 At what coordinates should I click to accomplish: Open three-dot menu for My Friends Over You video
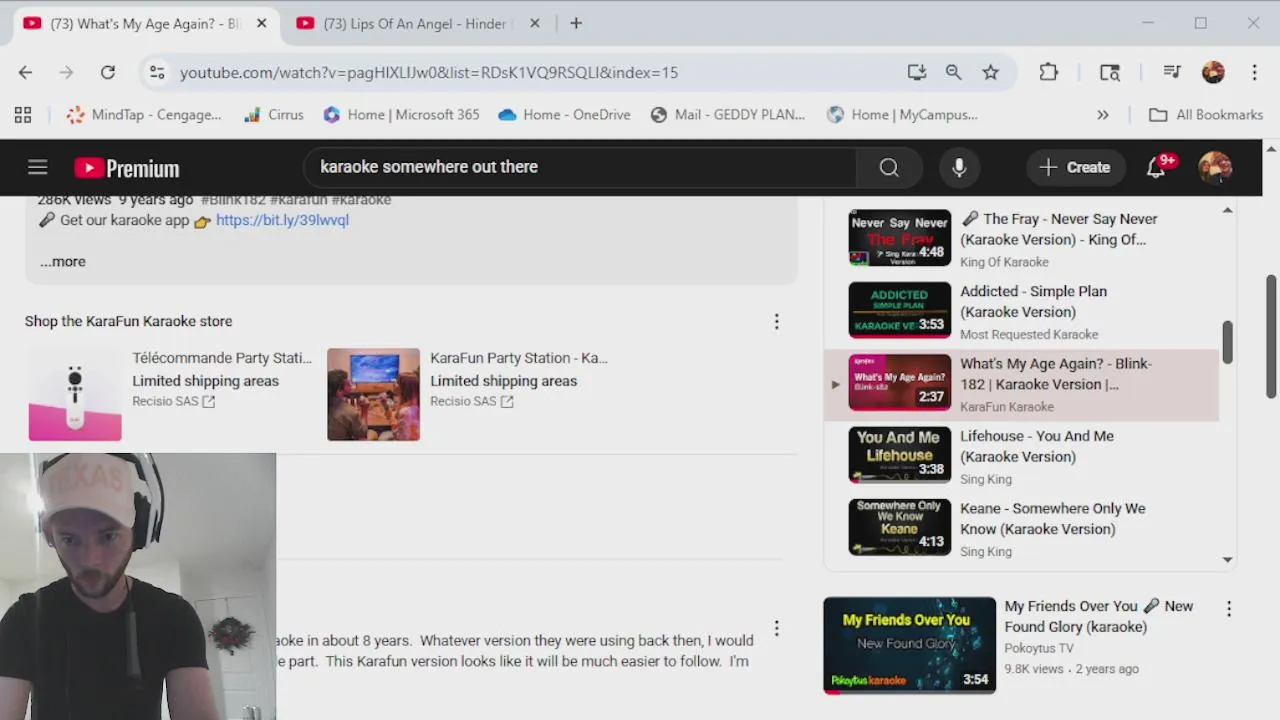1229,608
